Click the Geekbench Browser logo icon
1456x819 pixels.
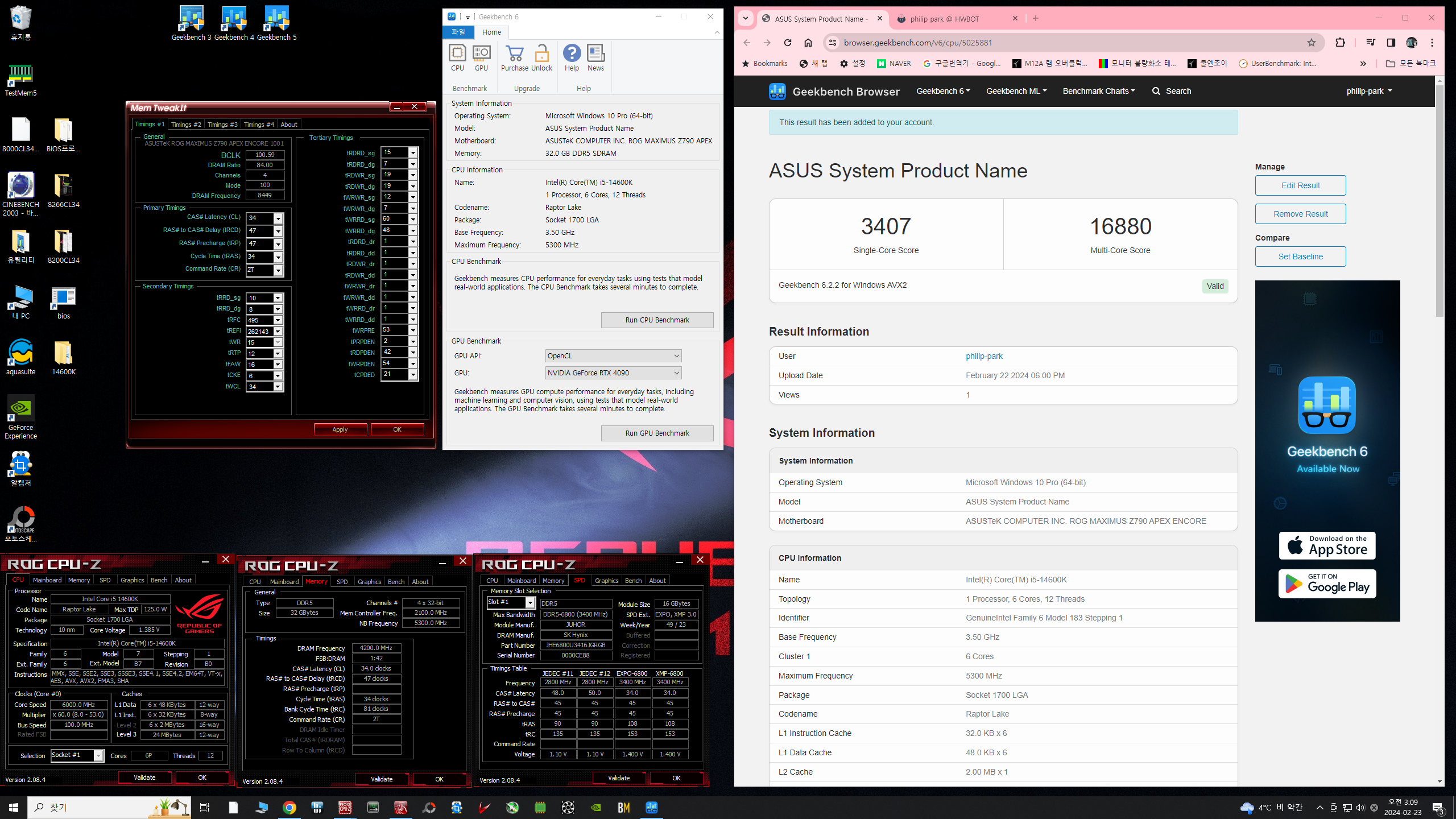pos(777,91)
